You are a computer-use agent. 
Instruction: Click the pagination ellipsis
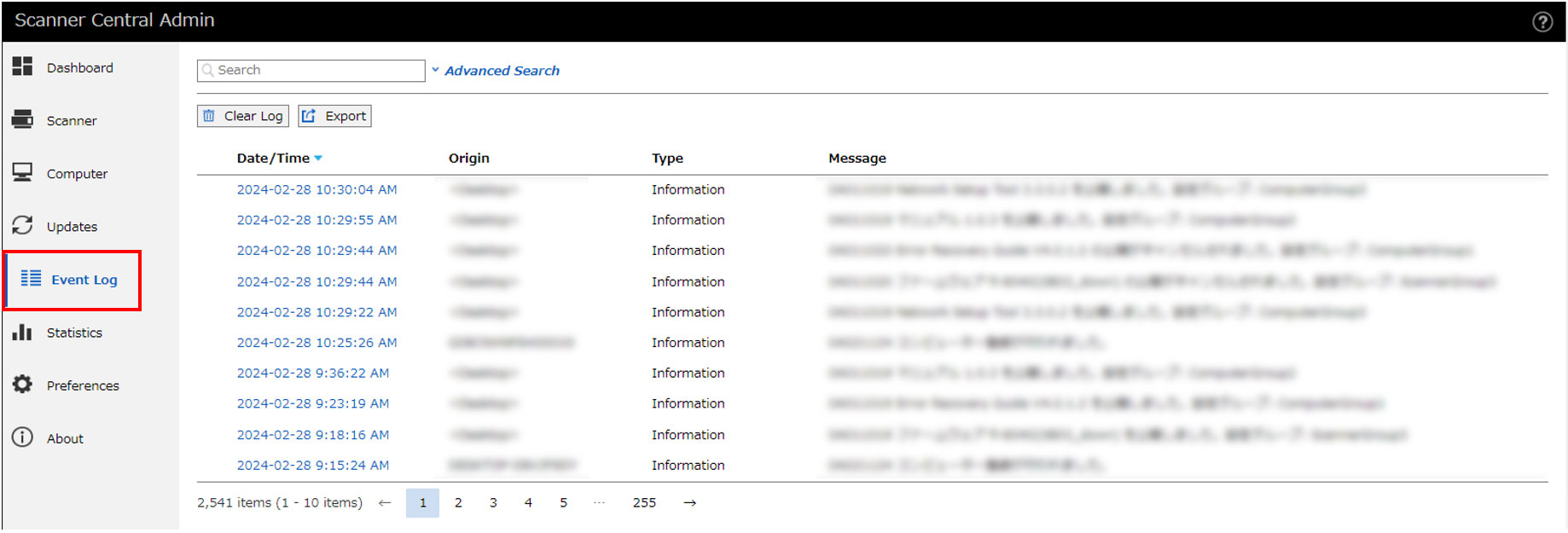coord(600,503)
